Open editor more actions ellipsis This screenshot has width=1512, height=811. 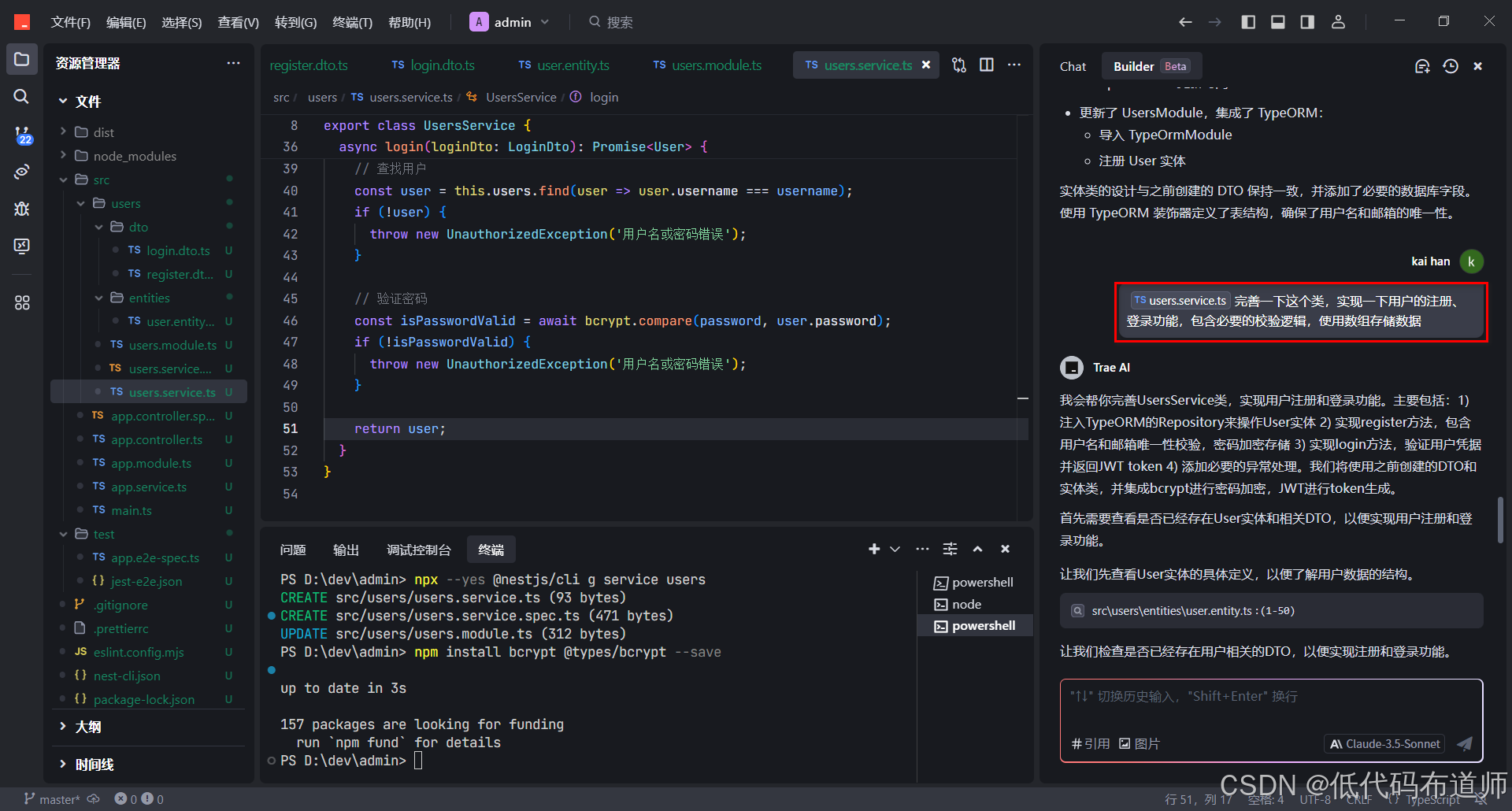tap(1014, 65)
